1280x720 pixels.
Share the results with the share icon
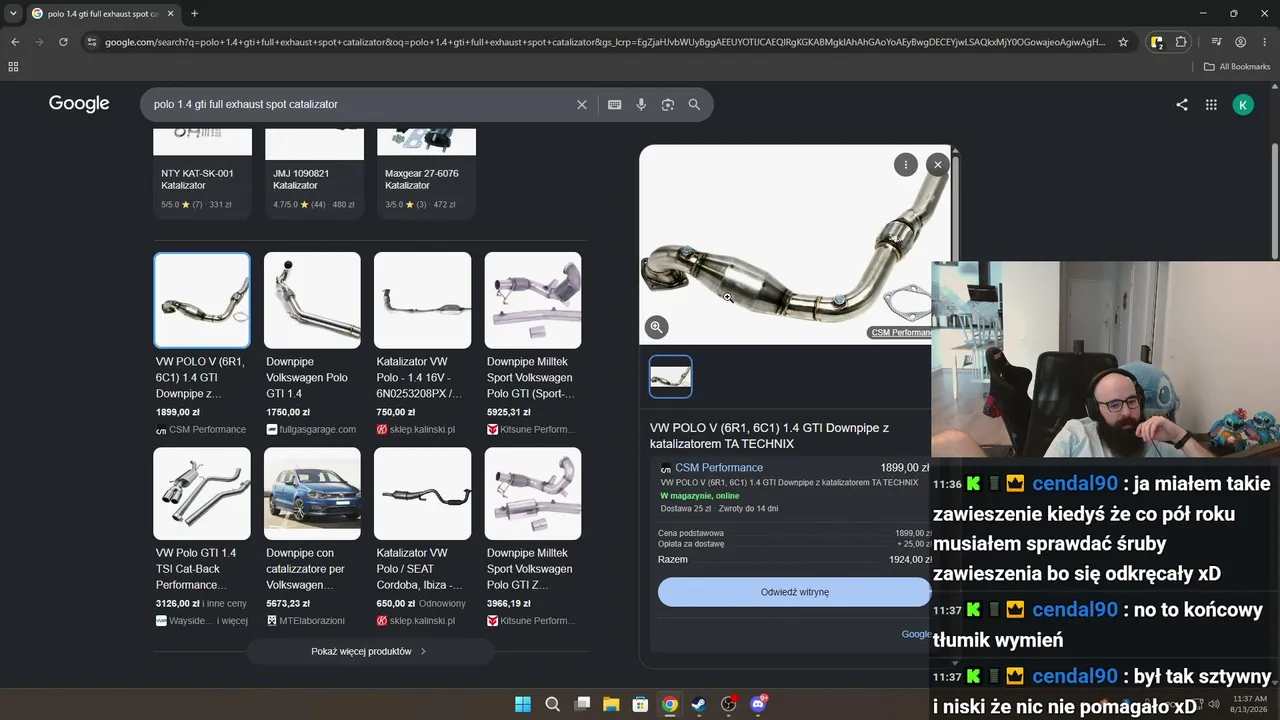(x=1182, y=104)
